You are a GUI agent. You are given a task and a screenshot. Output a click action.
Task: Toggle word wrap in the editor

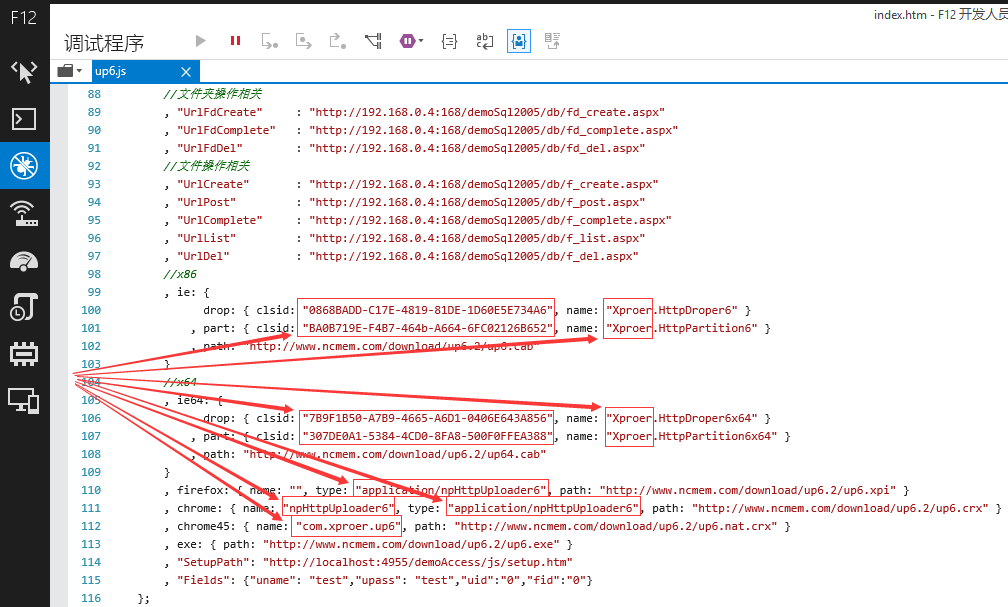484,41
